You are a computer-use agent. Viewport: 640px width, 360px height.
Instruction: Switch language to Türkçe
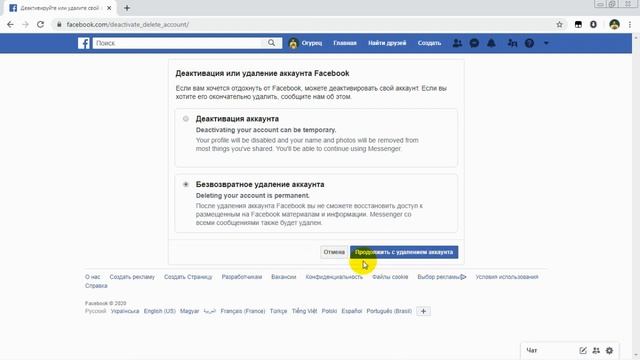coord(278,311)
